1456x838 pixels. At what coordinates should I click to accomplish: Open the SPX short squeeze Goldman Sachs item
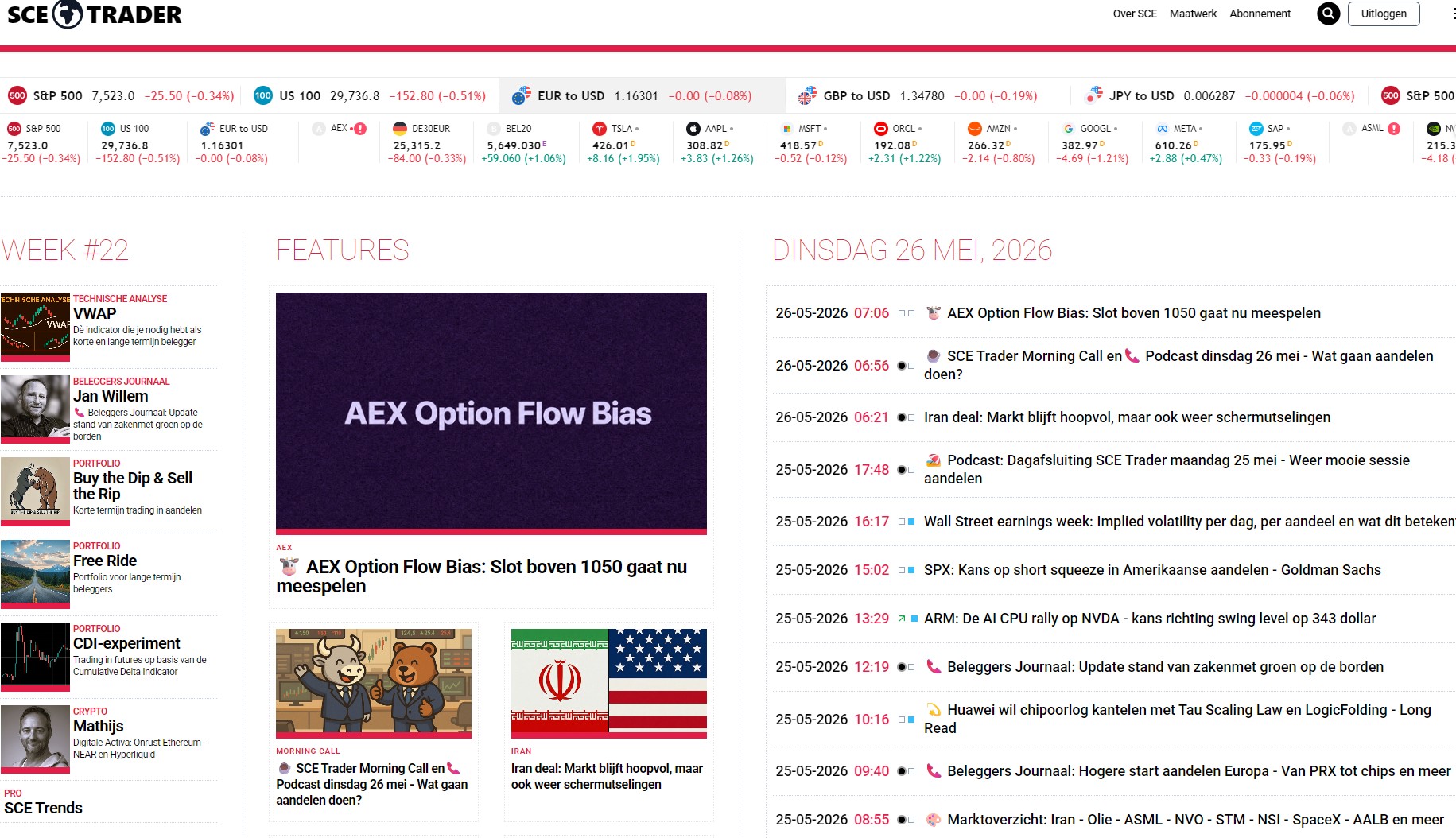tap(1152, 570)
